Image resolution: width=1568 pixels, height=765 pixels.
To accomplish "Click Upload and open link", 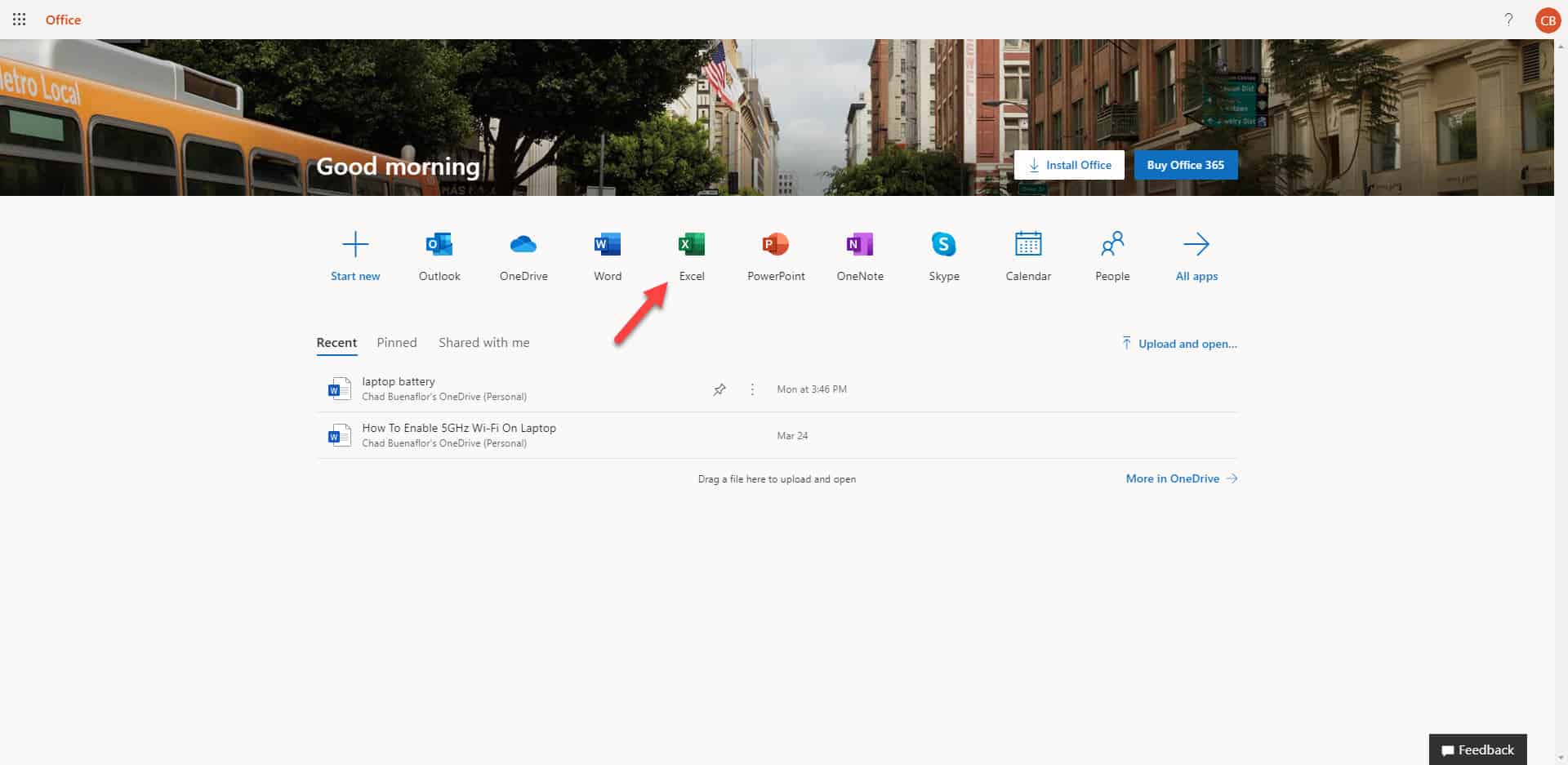I will pyautogui.click(x=1179, y=344).
